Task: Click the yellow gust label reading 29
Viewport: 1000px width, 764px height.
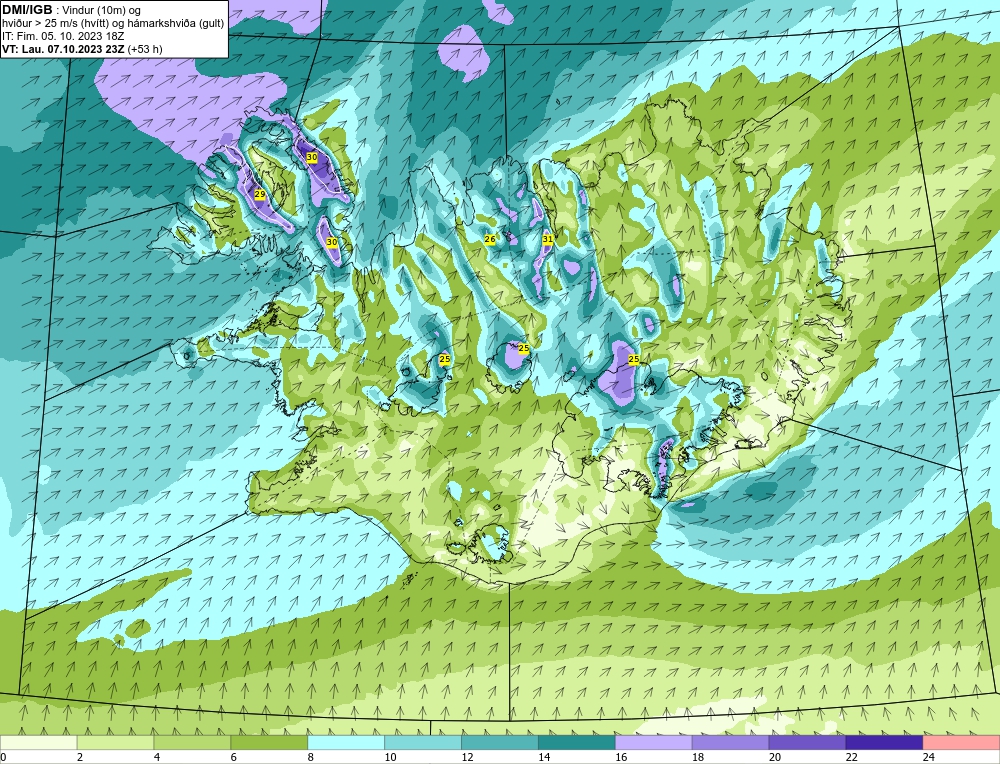Action: click(x=260, y=194)
